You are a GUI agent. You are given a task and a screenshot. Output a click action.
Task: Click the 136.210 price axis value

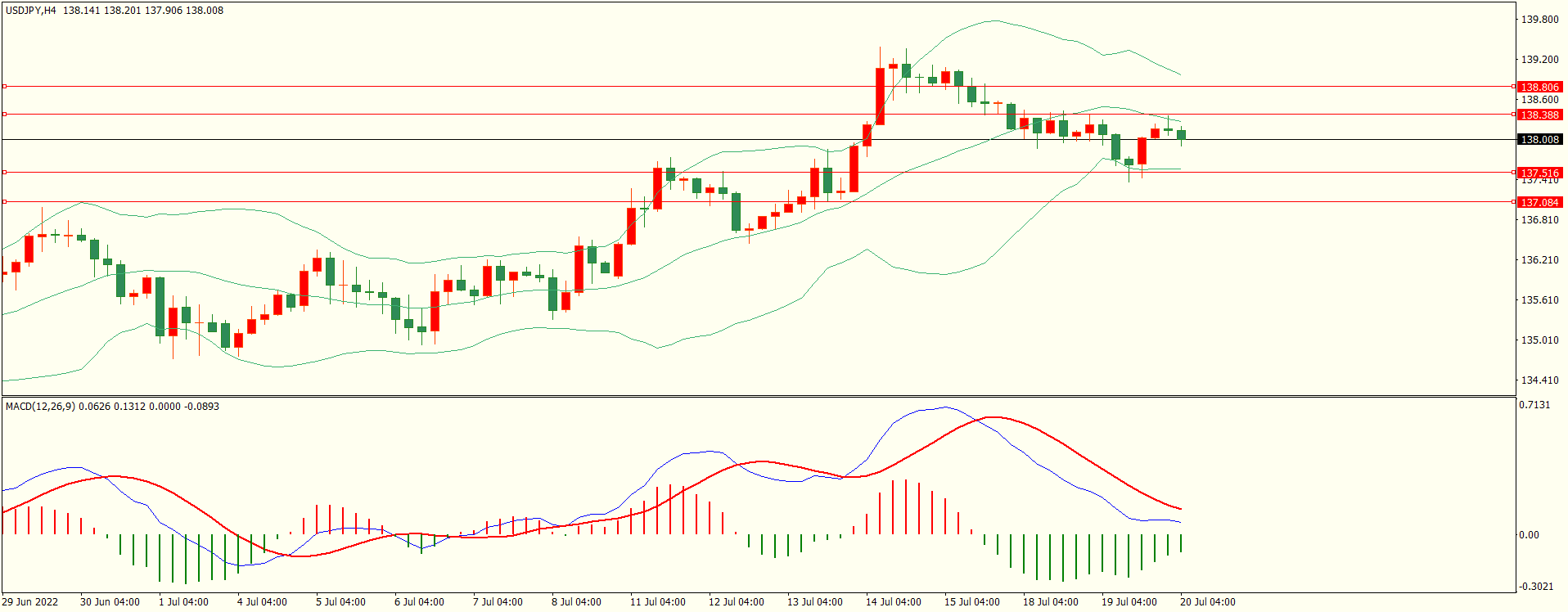point(1539,260)
